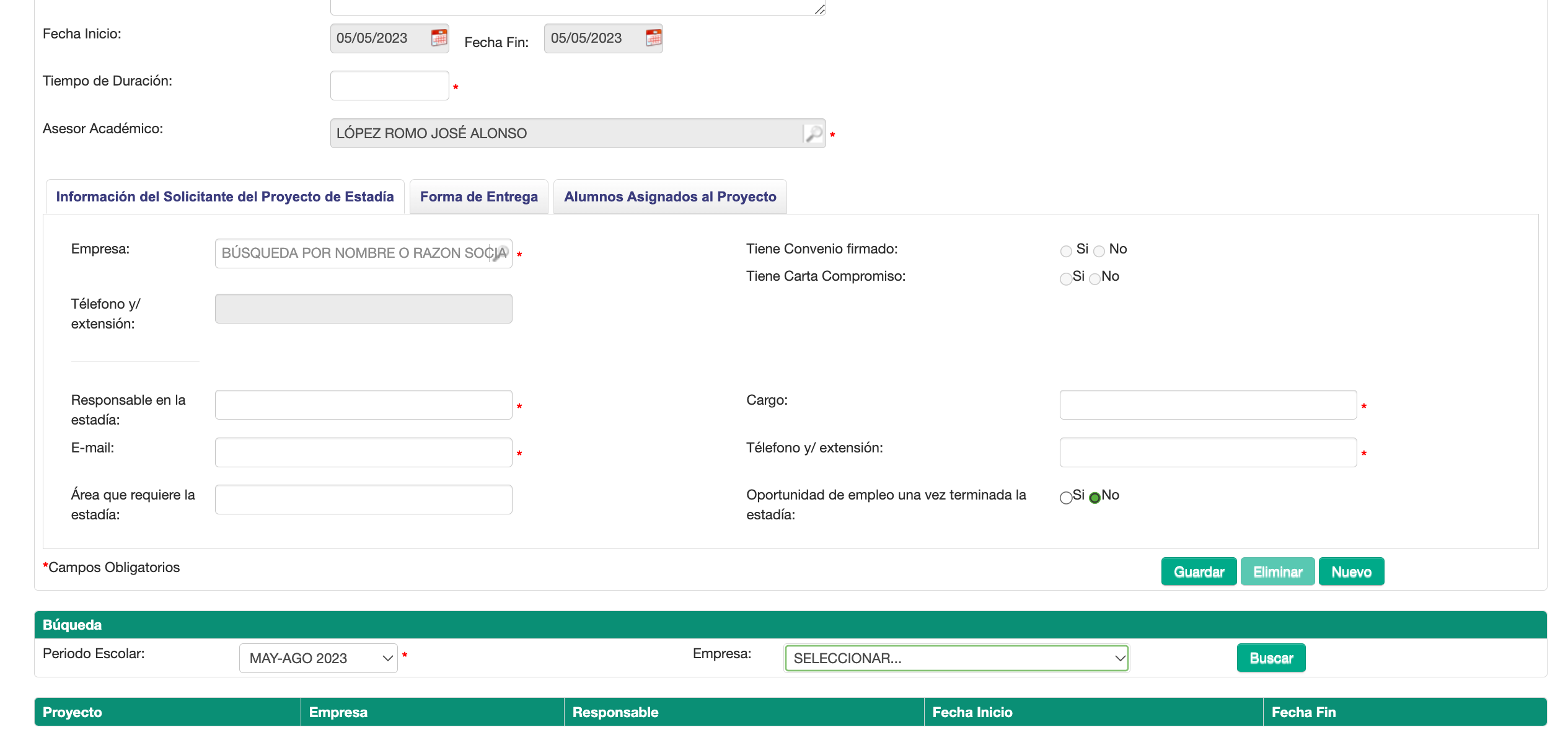The width and height of the screenshot is (1568, 740).
Task: Select Si for Tiene Convenio firmado
Action: coord(1065,251)
